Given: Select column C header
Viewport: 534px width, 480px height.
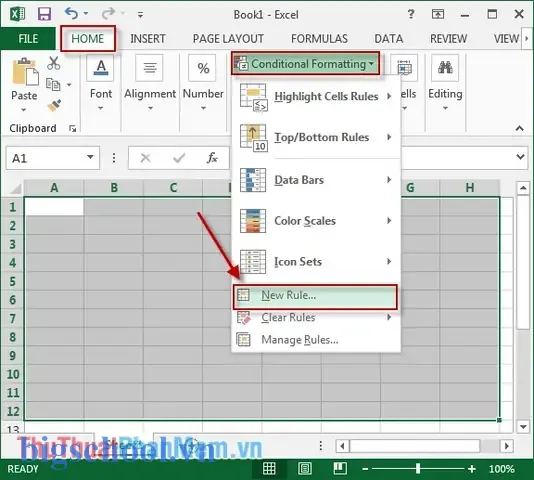Looking at the screenshot, I should click(x=173, y=188).
